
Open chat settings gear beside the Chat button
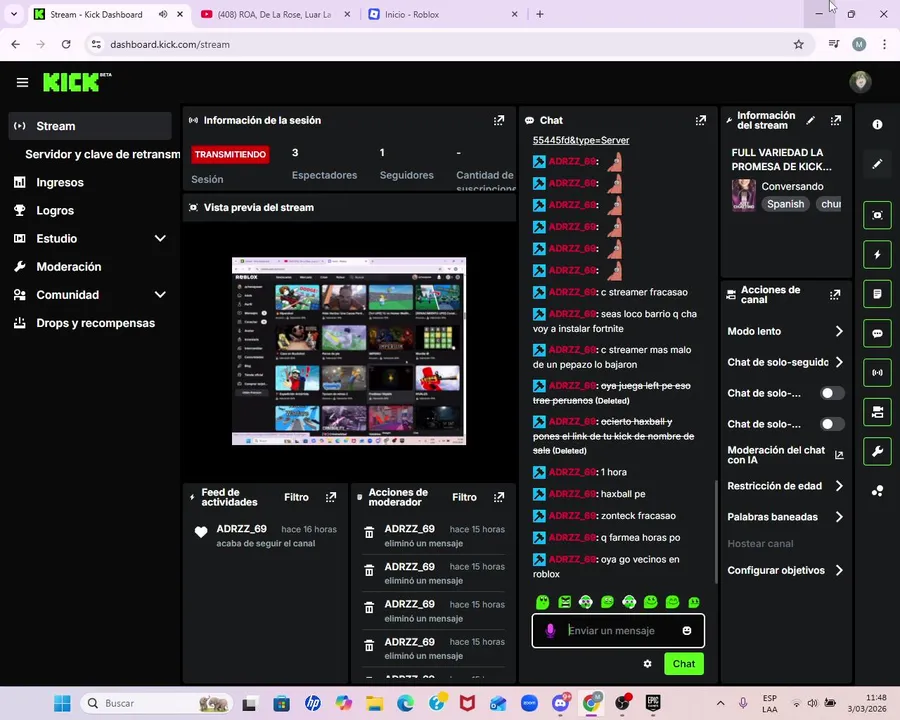point(647,664)
